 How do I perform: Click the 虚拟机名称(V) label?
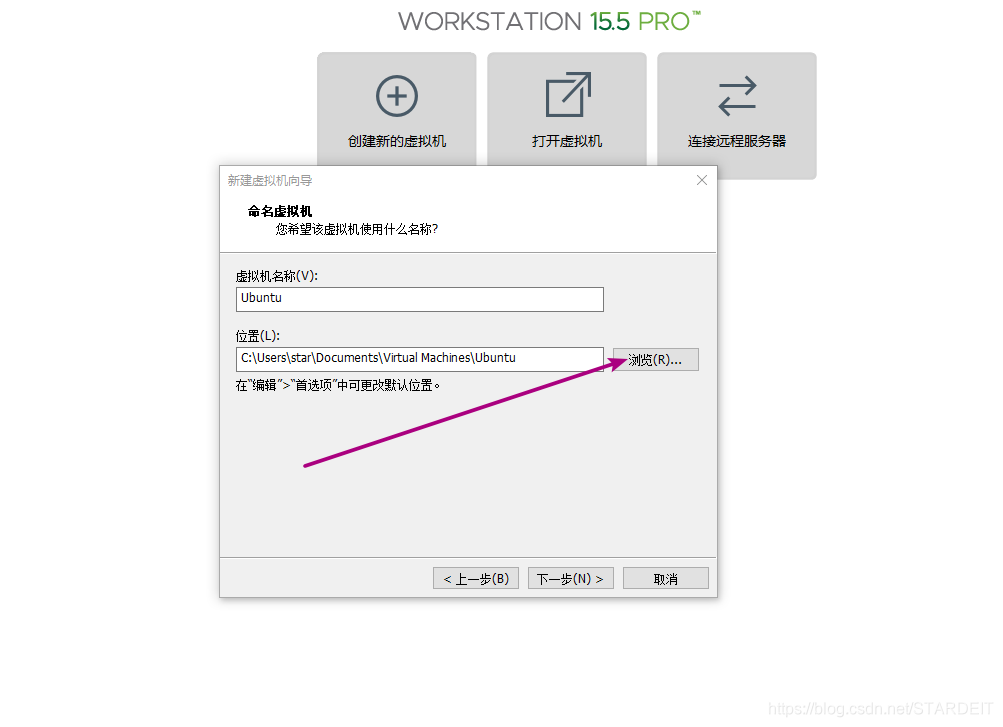[276, 276]
